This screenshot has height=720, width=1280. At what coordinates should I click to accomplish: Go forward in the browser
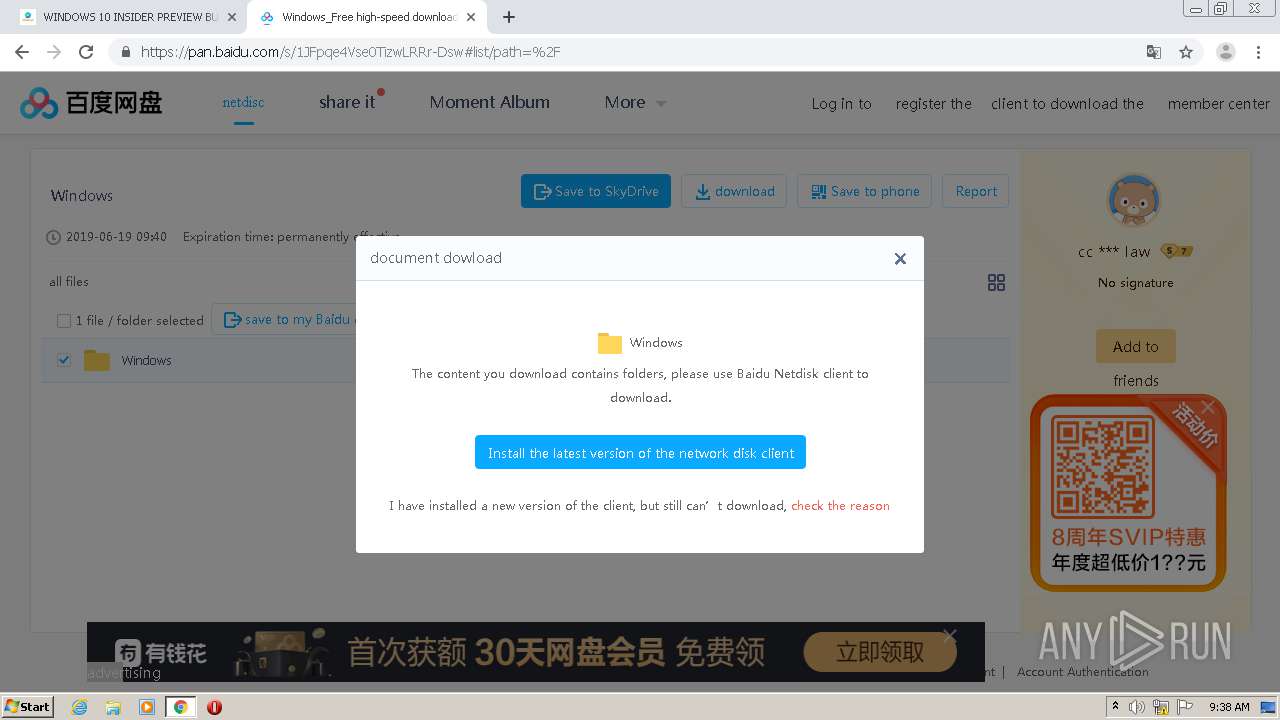click(54, 52)
